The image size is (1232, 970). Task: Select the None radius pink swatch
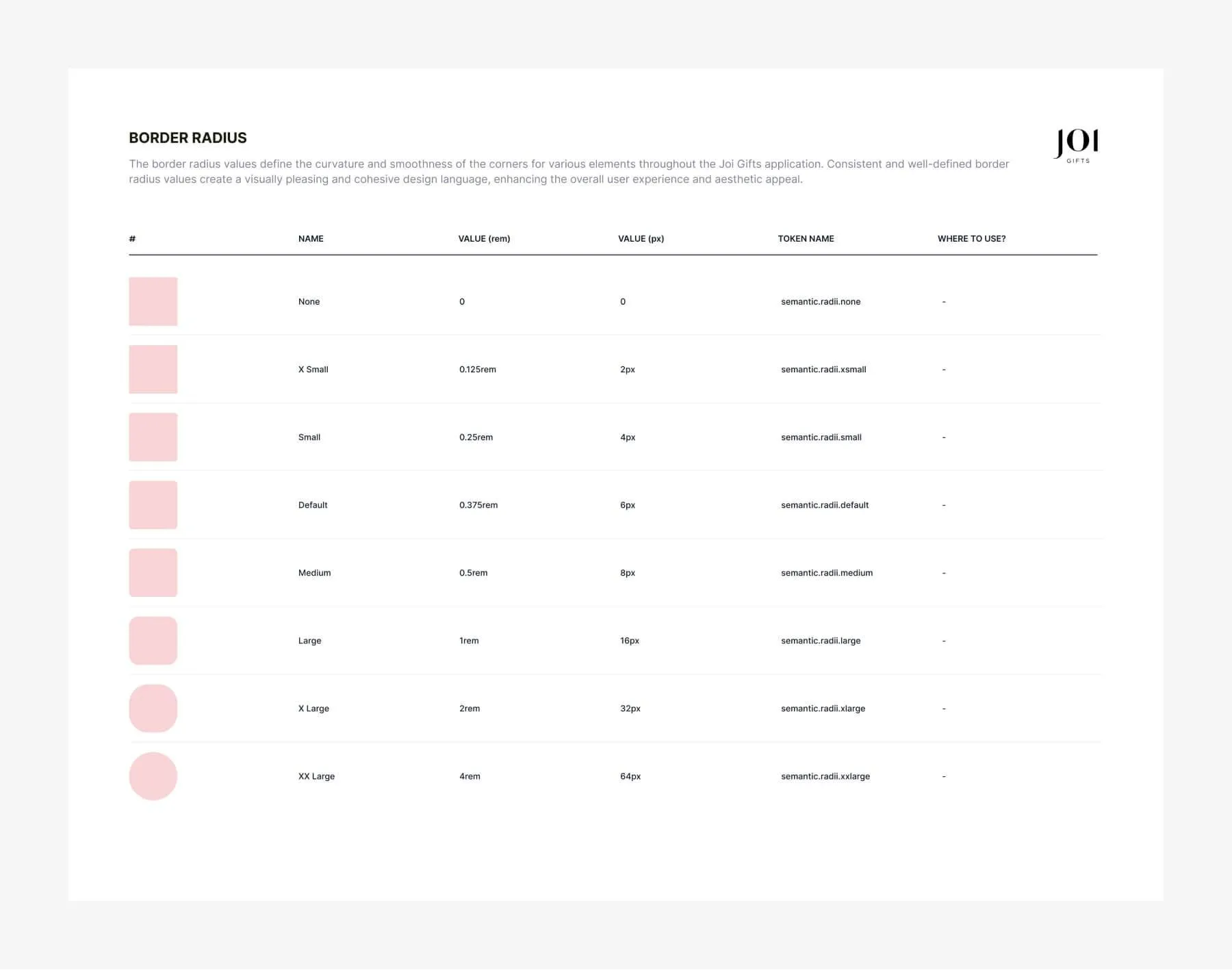tap(153, 301)
